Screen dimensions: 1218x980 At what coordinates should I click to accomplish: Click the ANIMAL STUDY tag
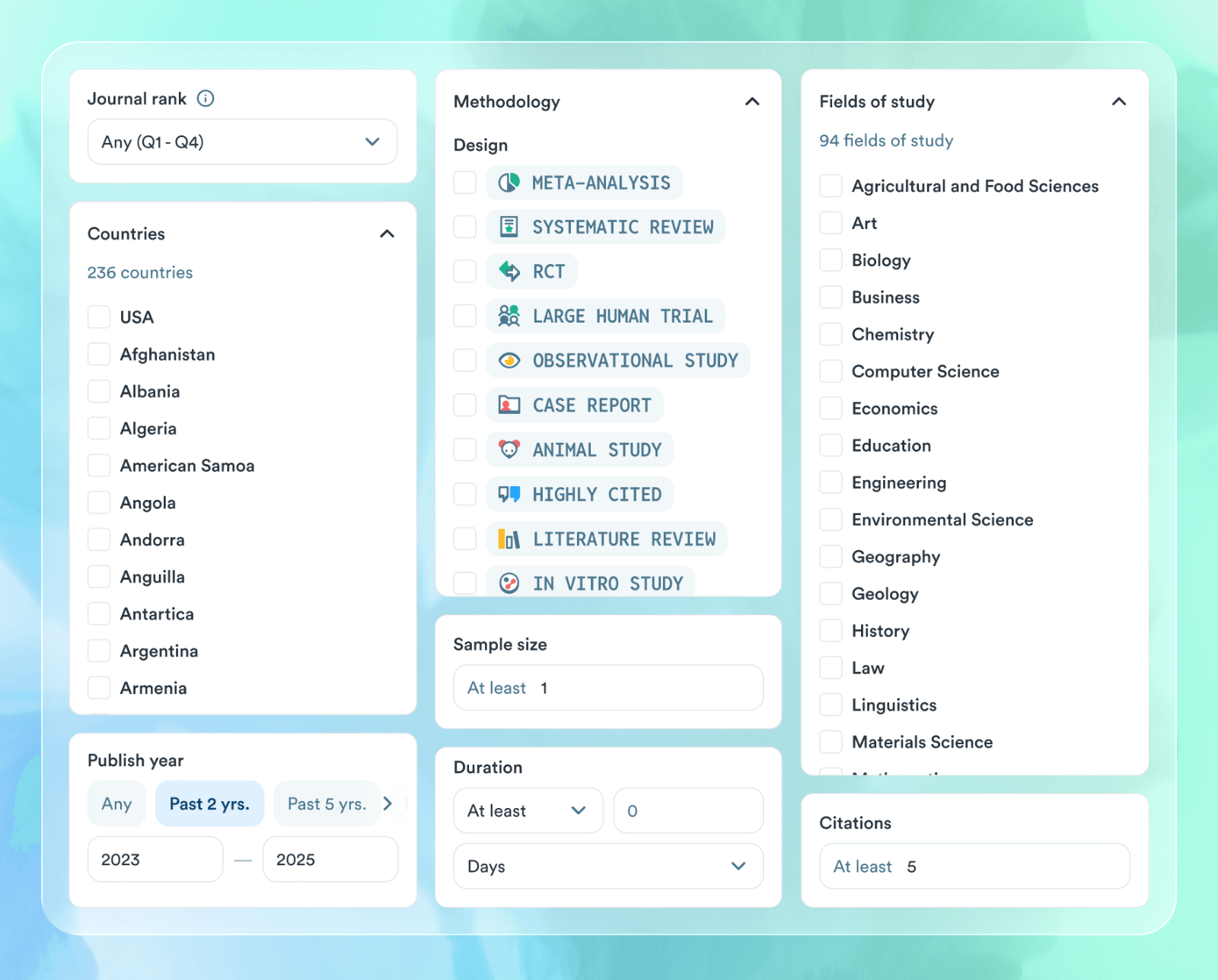pos(579,449)
